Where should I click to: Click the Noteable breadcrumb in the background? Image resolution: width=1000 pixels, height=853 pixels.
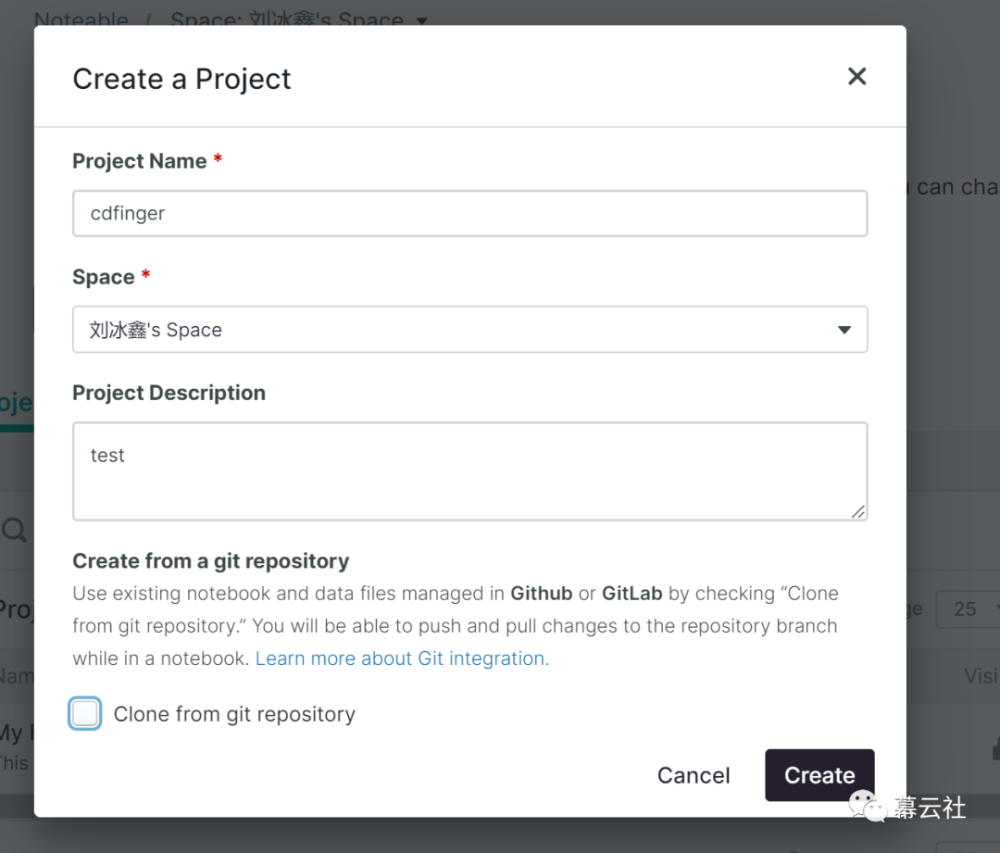[81, 19]
